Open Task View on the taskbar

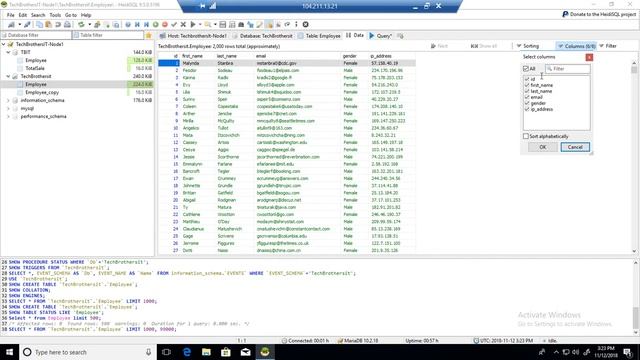[x=166, y=352]
